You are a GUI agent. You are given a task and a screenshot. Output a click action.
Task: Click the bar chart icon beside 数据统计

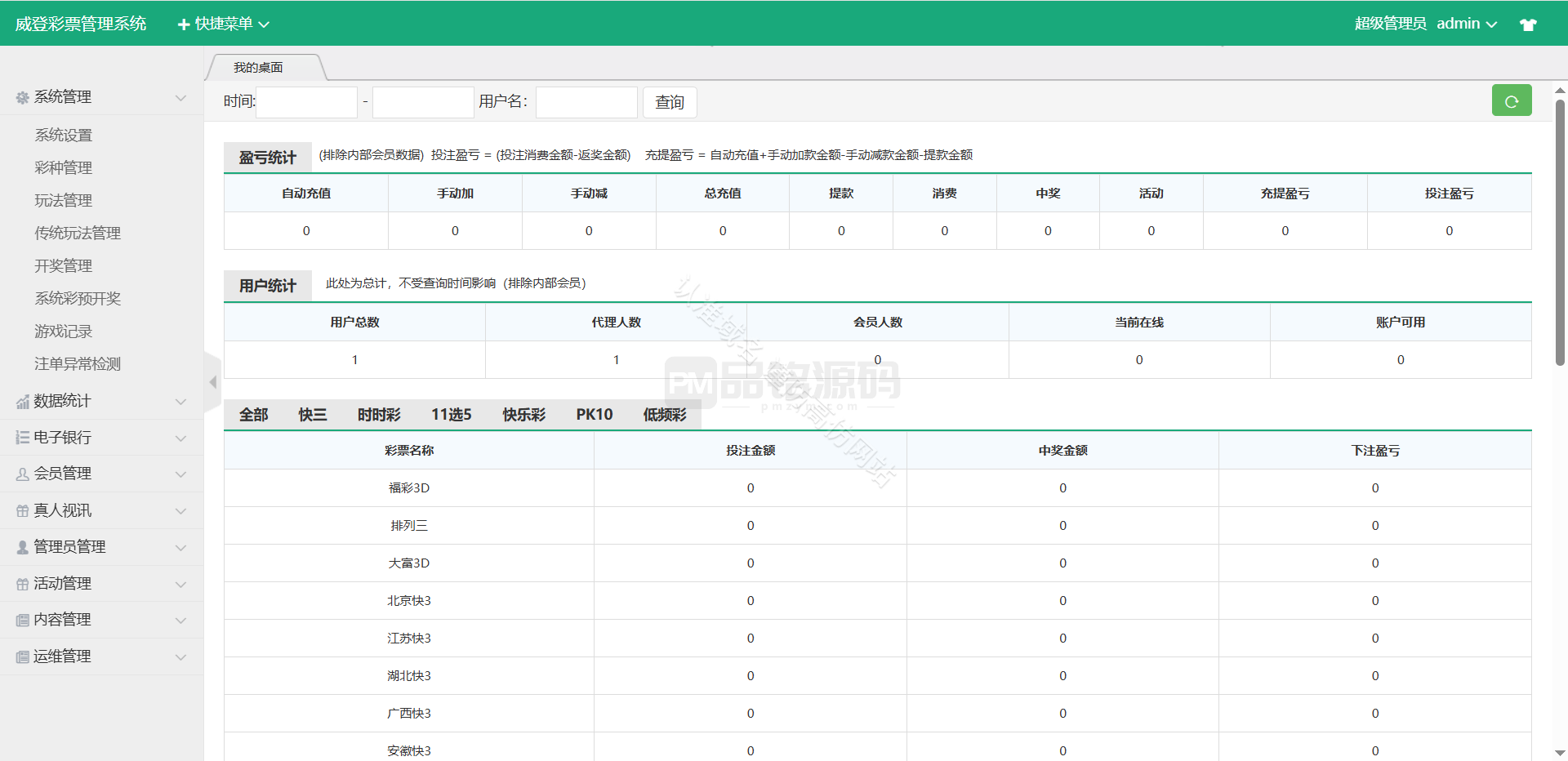(x=23, y=402)
